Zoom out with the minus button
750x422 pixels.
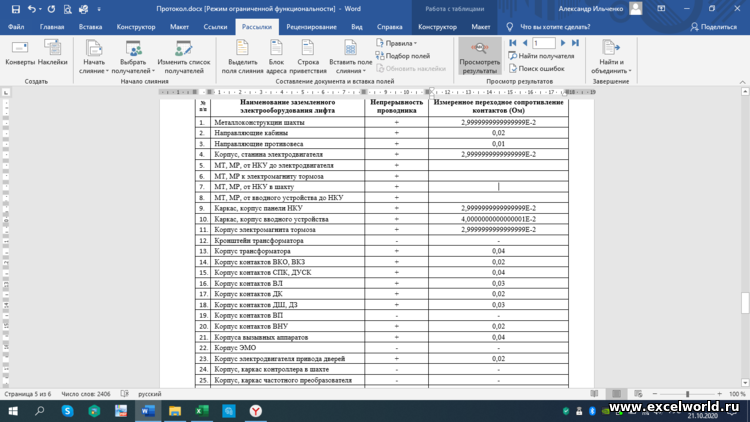tap(655, 394)
